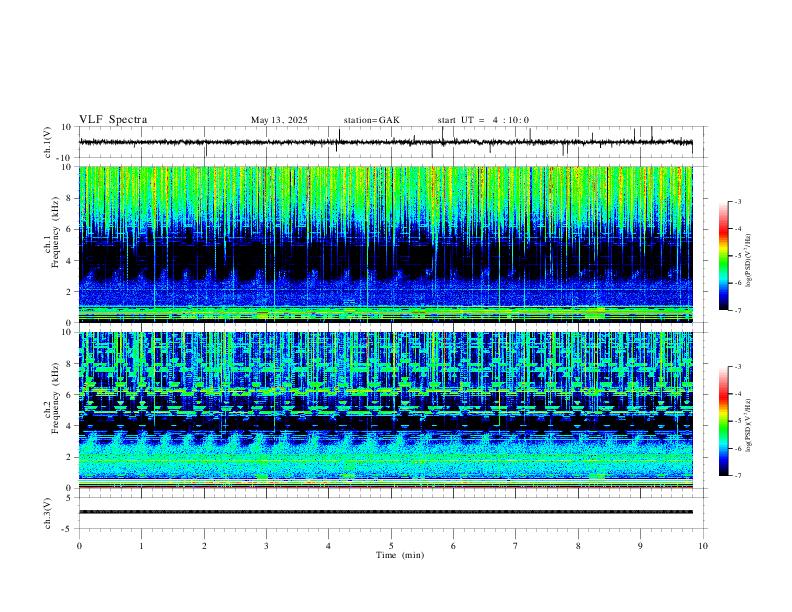Click the ch.2 spectrogram panel
The image size is (792, 612).
(x=386, y=410)
